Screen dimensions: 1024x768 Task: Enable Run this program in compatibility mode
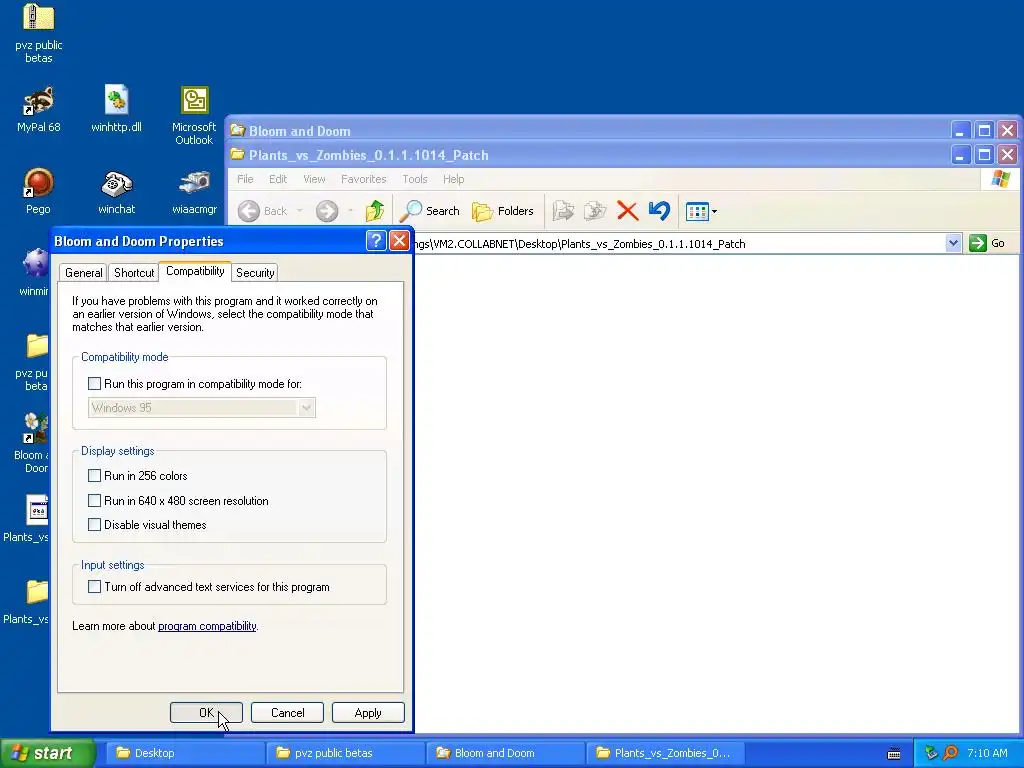(95, 383)
